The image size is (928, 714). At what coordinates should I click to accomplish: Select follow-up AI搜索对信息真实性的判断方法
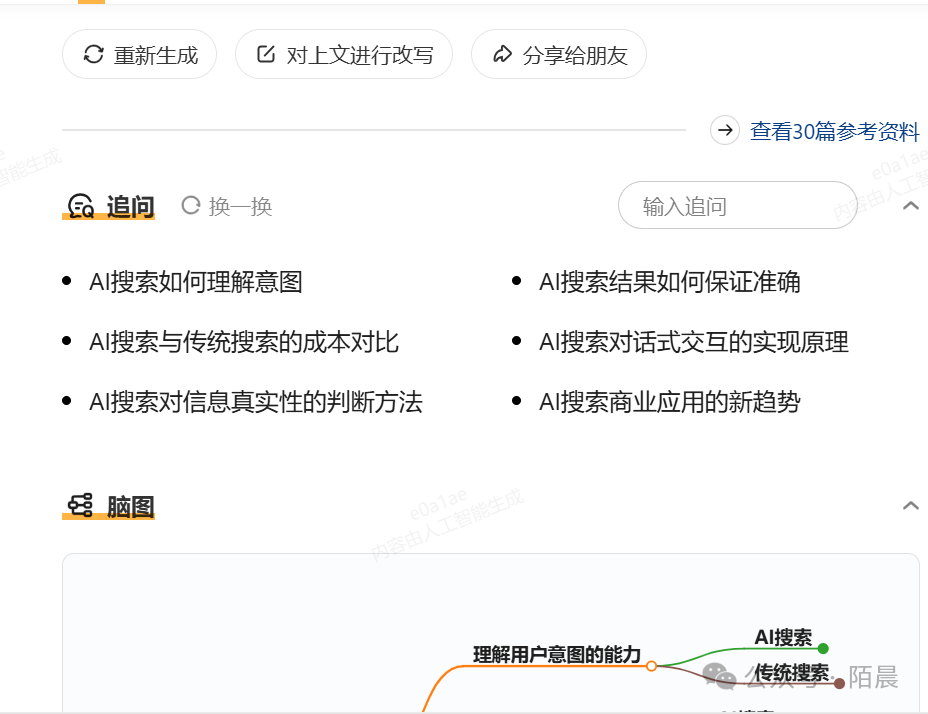pos(256,402)
